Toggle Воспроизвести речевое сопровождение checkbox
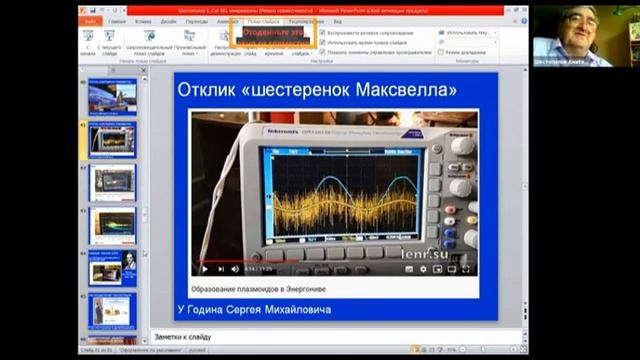 pyautogui.click(x=322, y=32)
